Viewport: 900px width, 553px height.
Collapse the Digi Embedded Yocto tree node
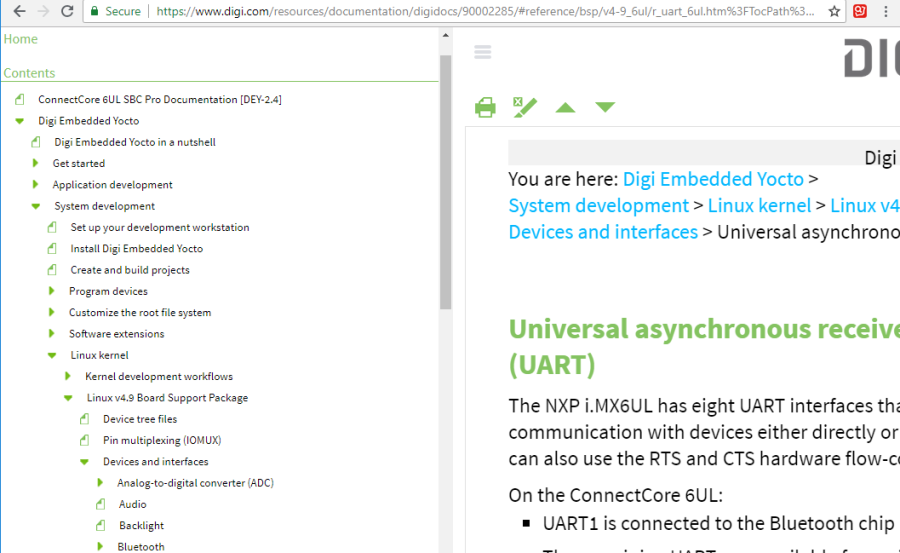pos(20,121)
